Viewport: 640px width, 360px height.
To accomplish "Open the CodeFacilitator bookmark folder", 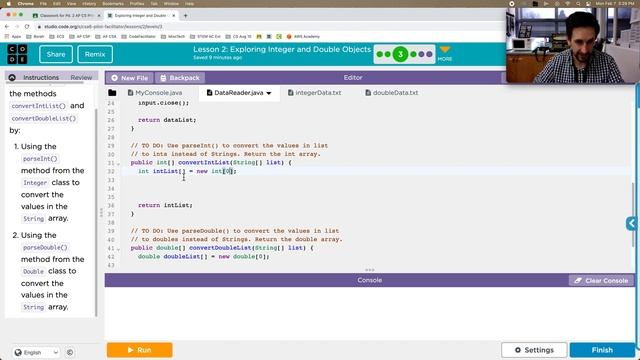I will point(138,36).
